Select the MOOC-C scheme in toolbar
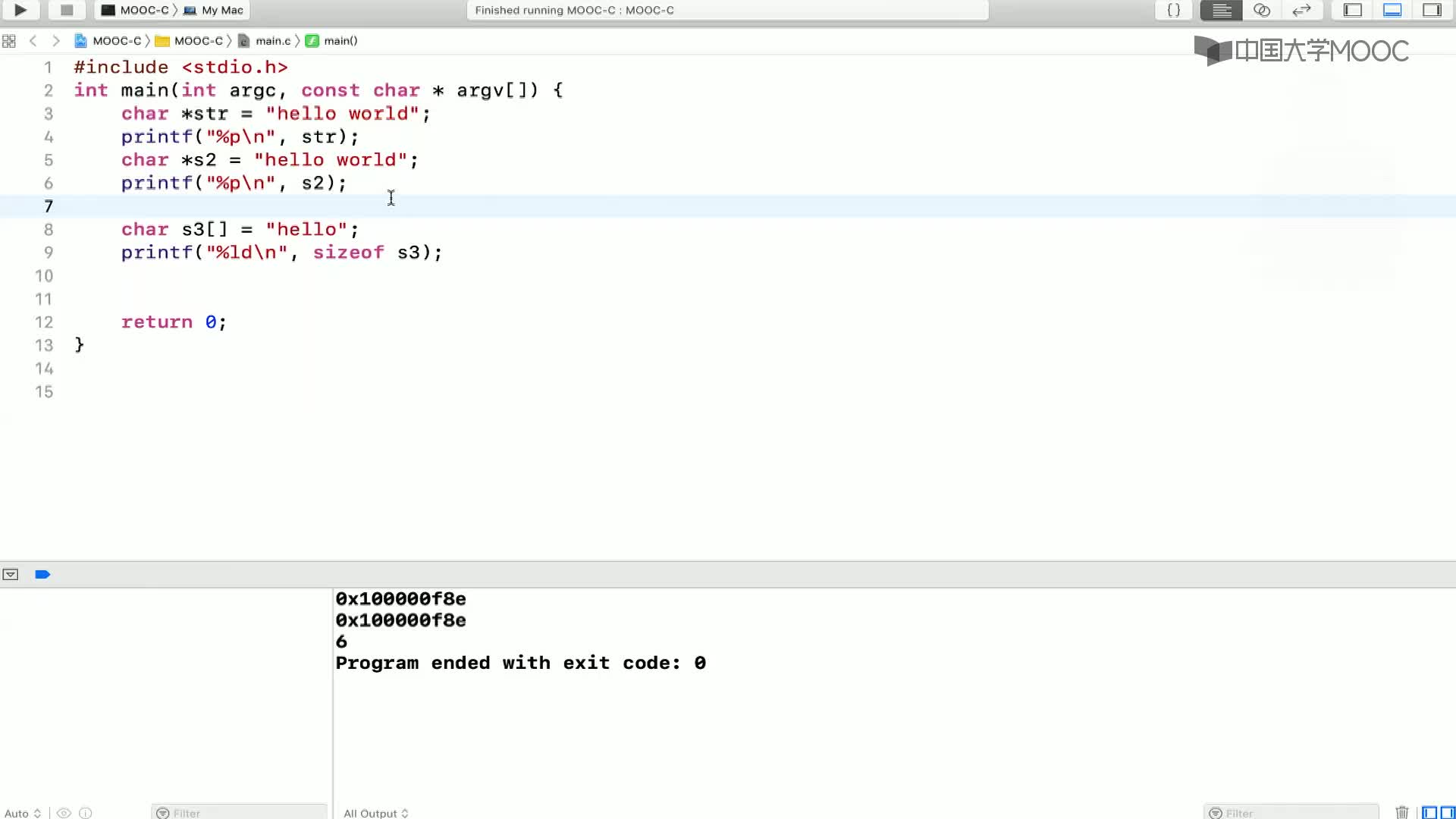 pos(135,10)
